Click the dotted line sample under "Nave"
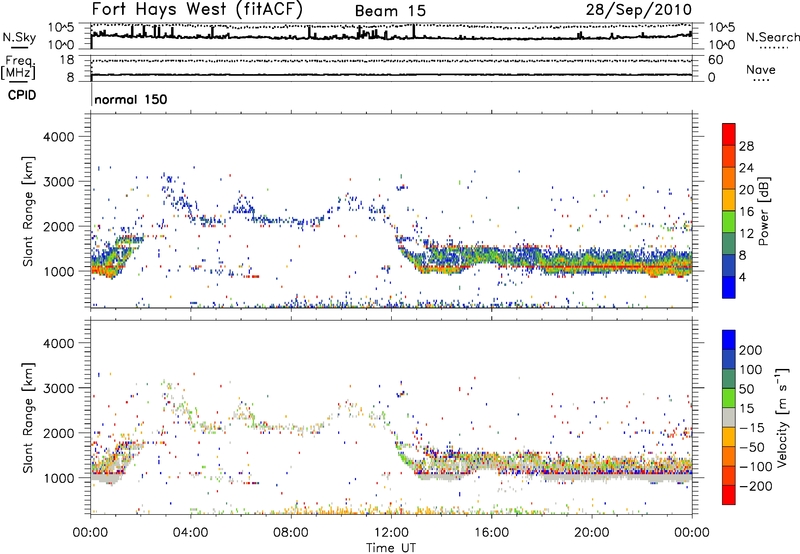Screen dimensions: 800x554 point(761,80)
